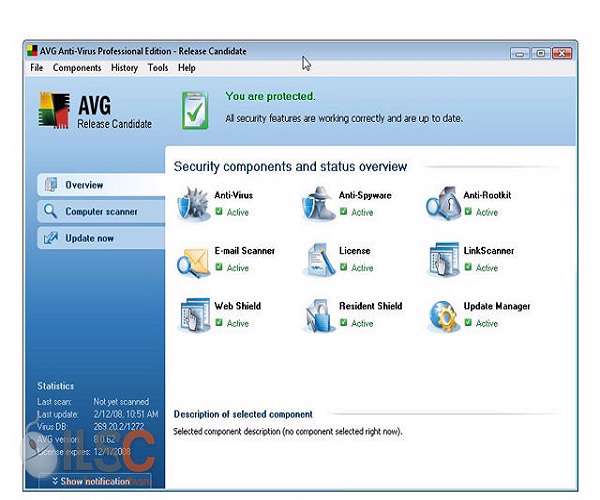Open the Anti-Spyware component icon
This screenshot has width=600, height=500.
tap(318, 204)
